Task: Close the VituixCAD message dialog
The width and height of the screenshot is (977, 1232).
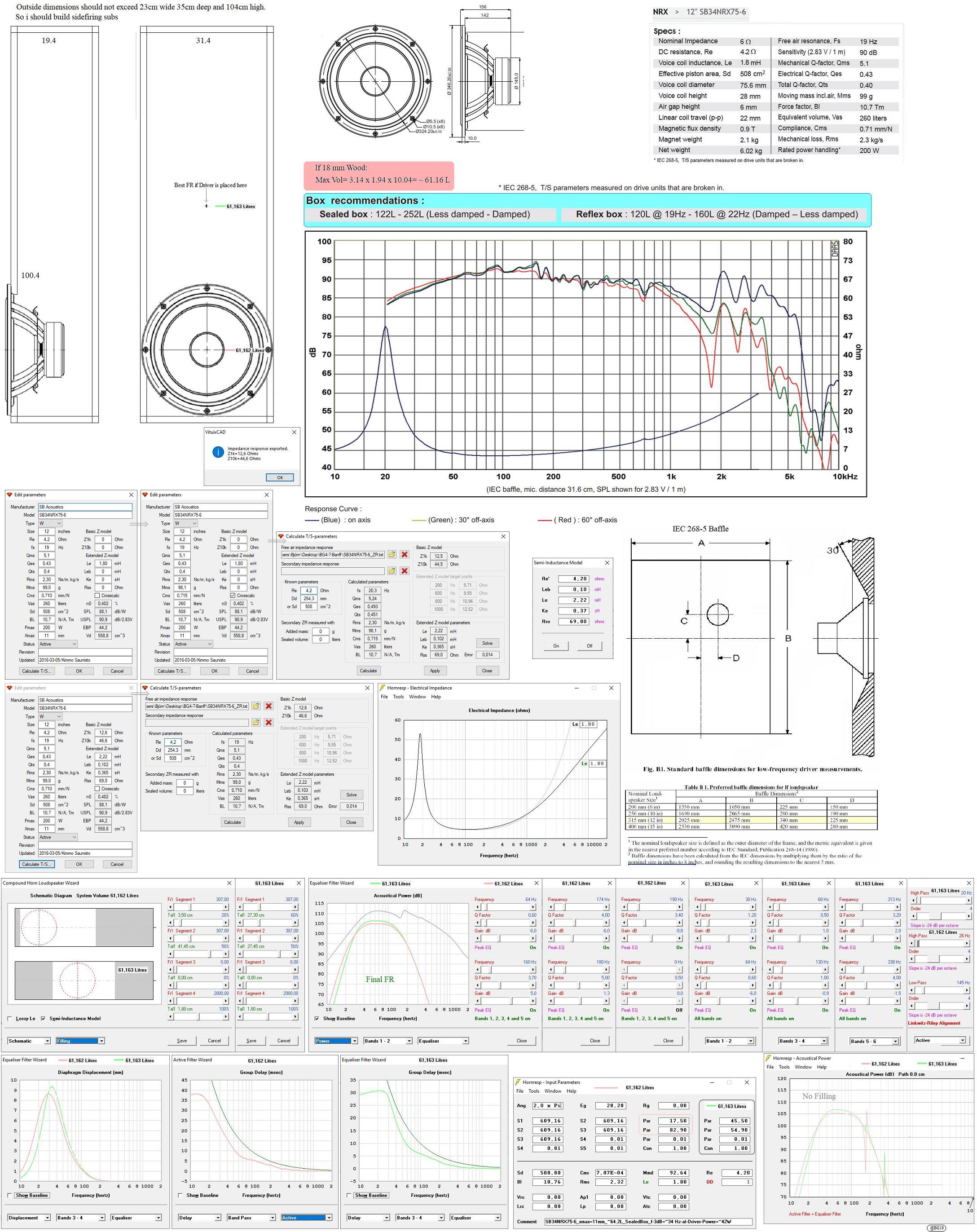Action: coord(294,432)
